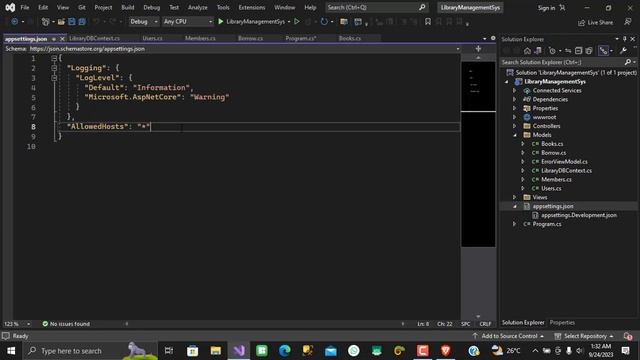Click the split editor plus icon
The height and width of the screenshot is (360, 640).
point(478,49)
